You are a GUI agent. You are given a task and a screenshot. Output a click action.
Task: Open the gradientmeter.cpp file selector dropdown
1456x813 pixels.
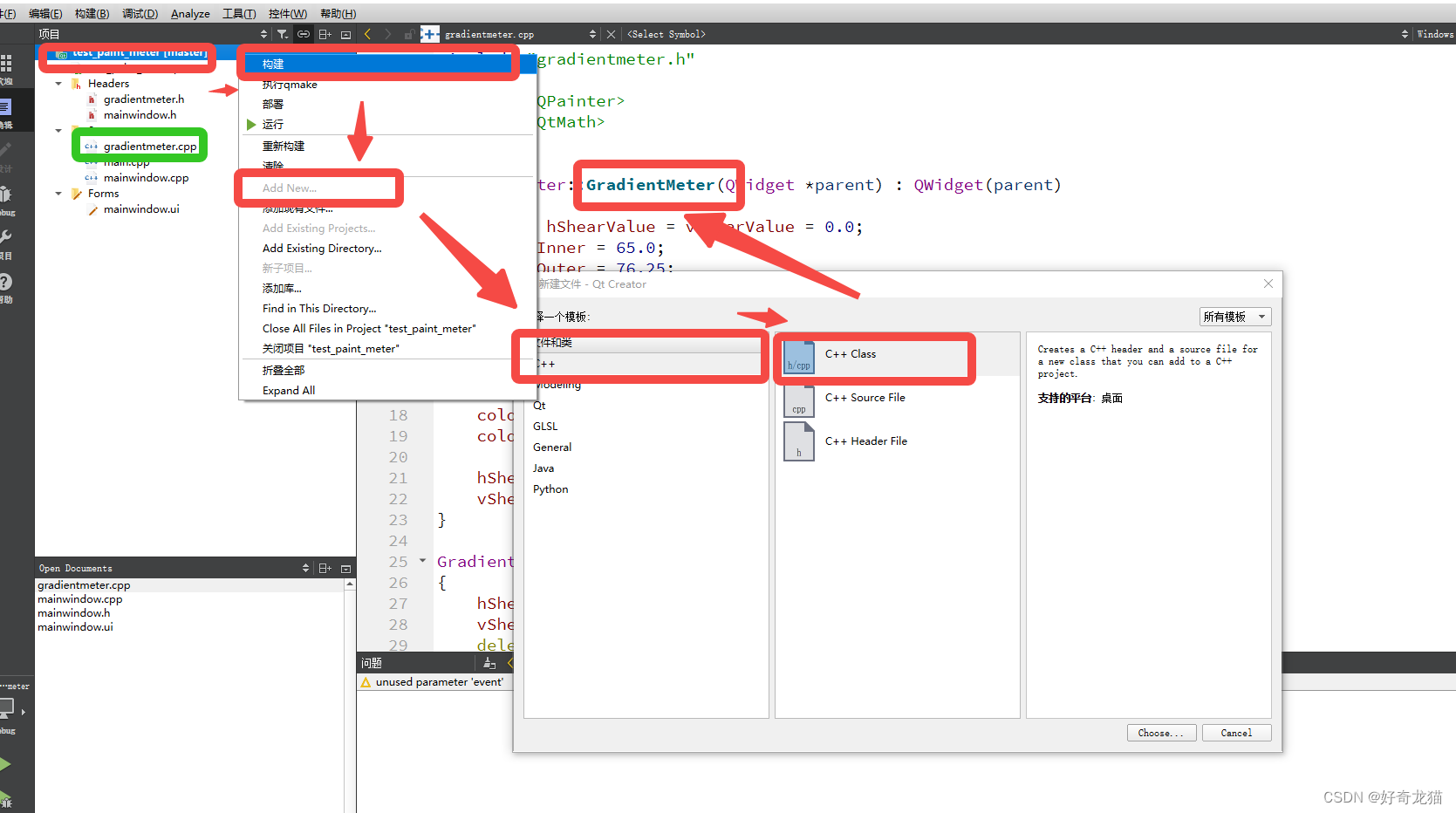[x=592, y=34]
